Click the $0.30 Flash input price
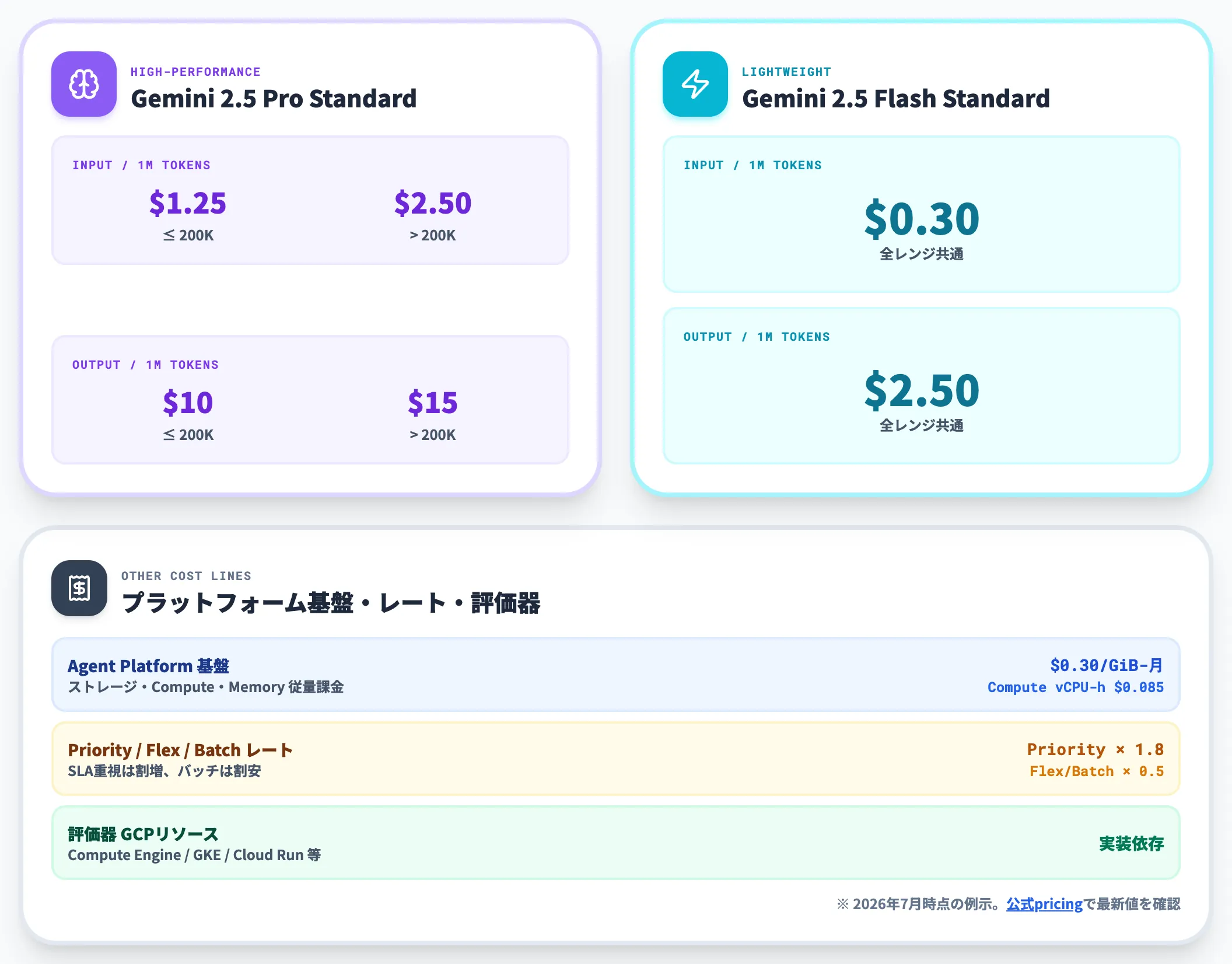The height and width of the screenshot is (964, 1232). [922, 219]
